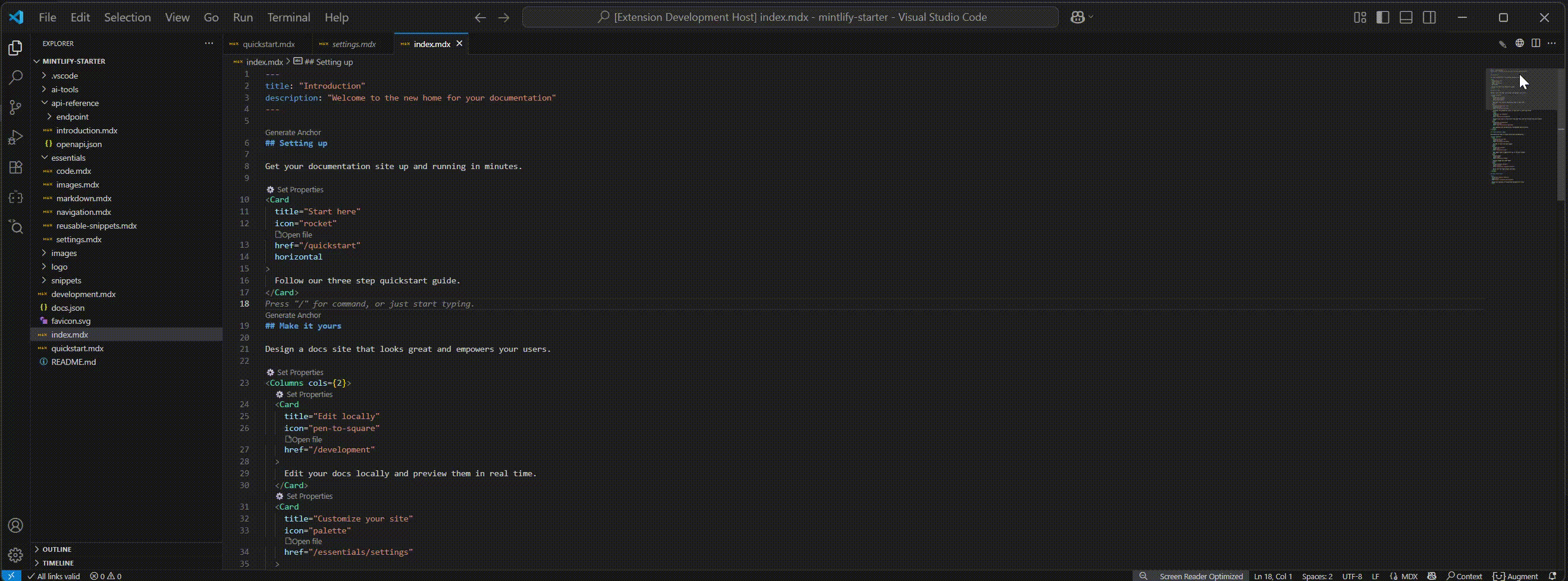Screen dimensions: 1568x581
Task: Split the editor to the right
Action: [1536, 43]
